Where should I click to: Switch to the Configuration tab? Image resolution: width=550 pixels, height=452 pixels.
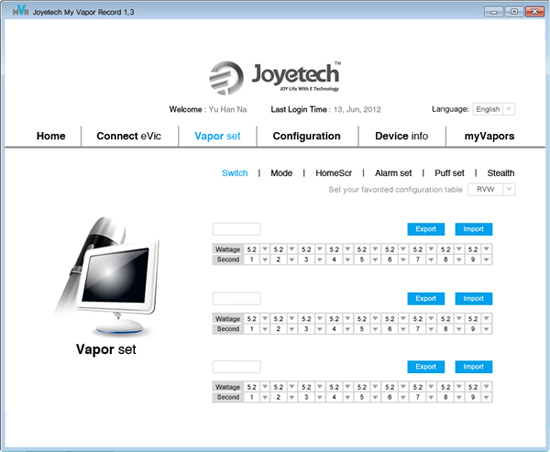click(x=307, y=136)
